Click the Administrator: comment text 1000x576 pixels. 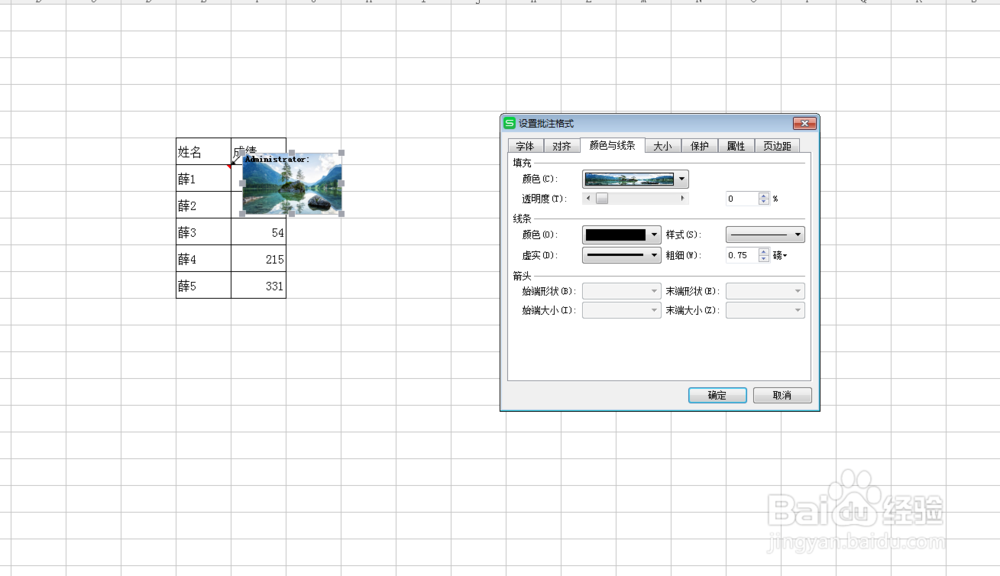[277, 159]
